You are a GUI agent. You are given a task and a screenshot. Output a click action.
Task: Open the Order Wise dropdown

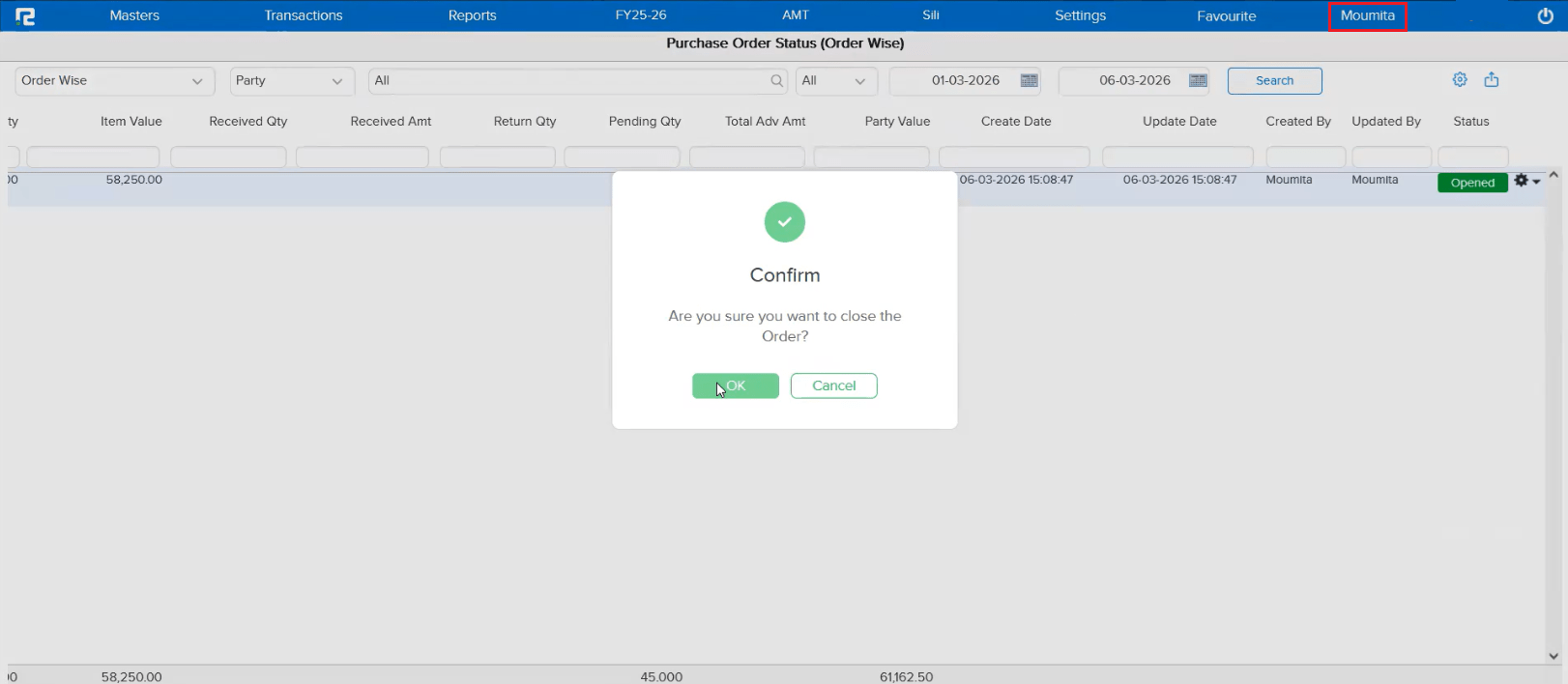tap(115, 81)
